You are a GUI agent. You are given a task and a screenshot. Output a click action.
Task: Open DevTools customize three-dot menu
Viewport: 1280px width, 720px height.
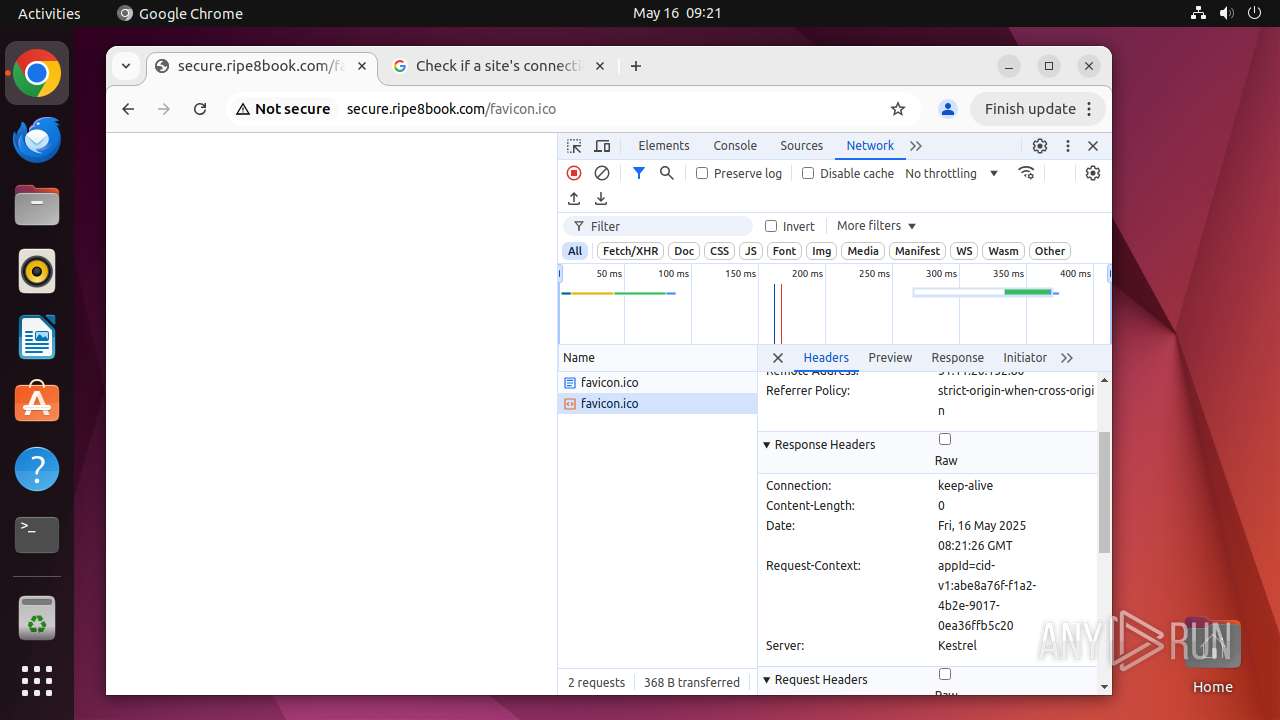[1068, 146]
